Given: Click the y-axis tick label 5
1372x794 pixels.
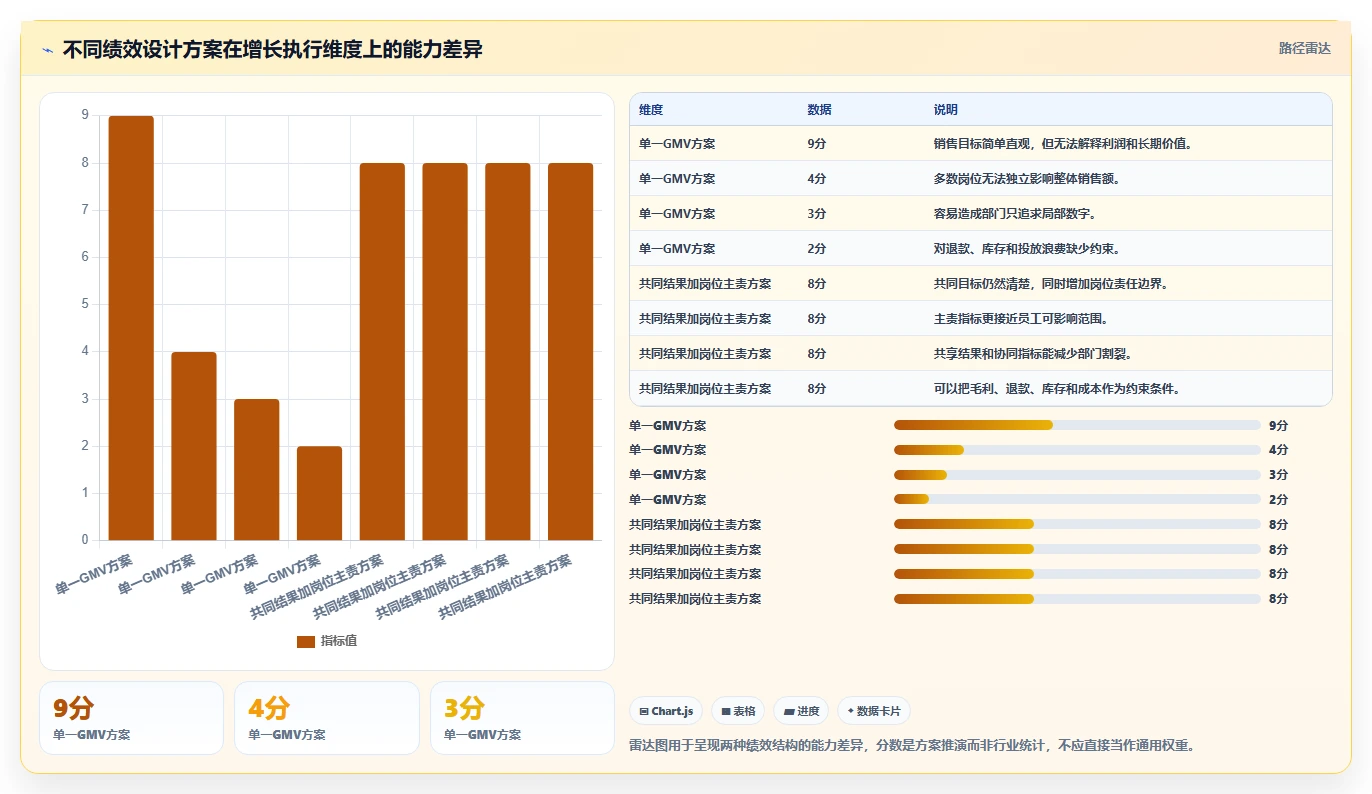Looking at the screenshot, I should click(85, 304).
